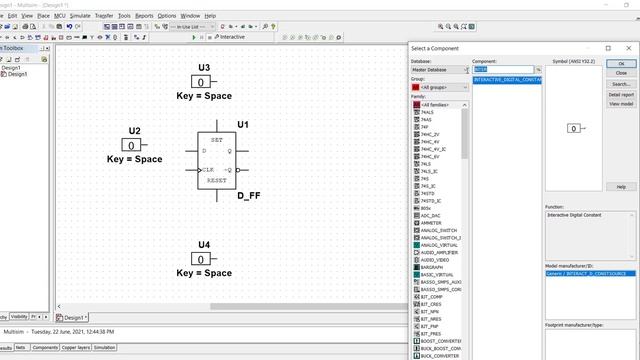
Task: Click the Detail report button
Action: (621, 95)
